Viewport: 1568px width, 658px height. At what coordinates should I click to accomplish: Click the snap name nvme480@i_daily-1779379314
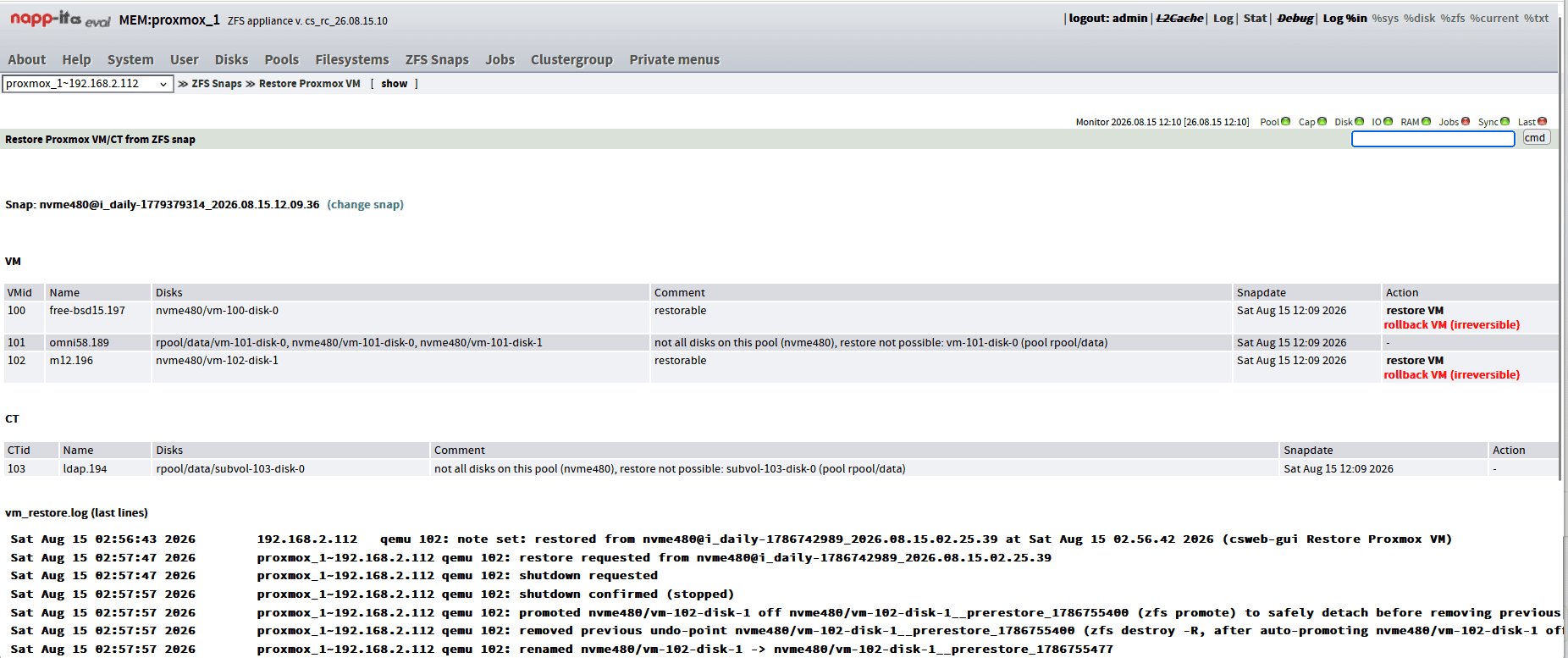179,205
